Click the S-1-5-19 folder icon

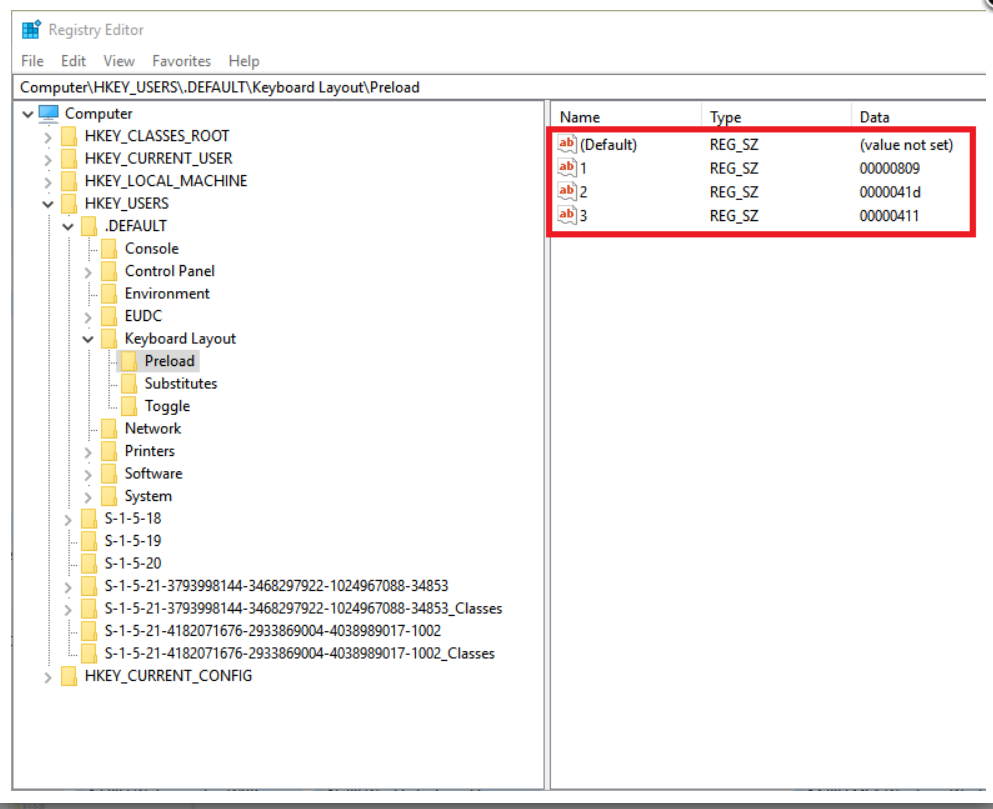pyautogui.click(x=89, y=540)
